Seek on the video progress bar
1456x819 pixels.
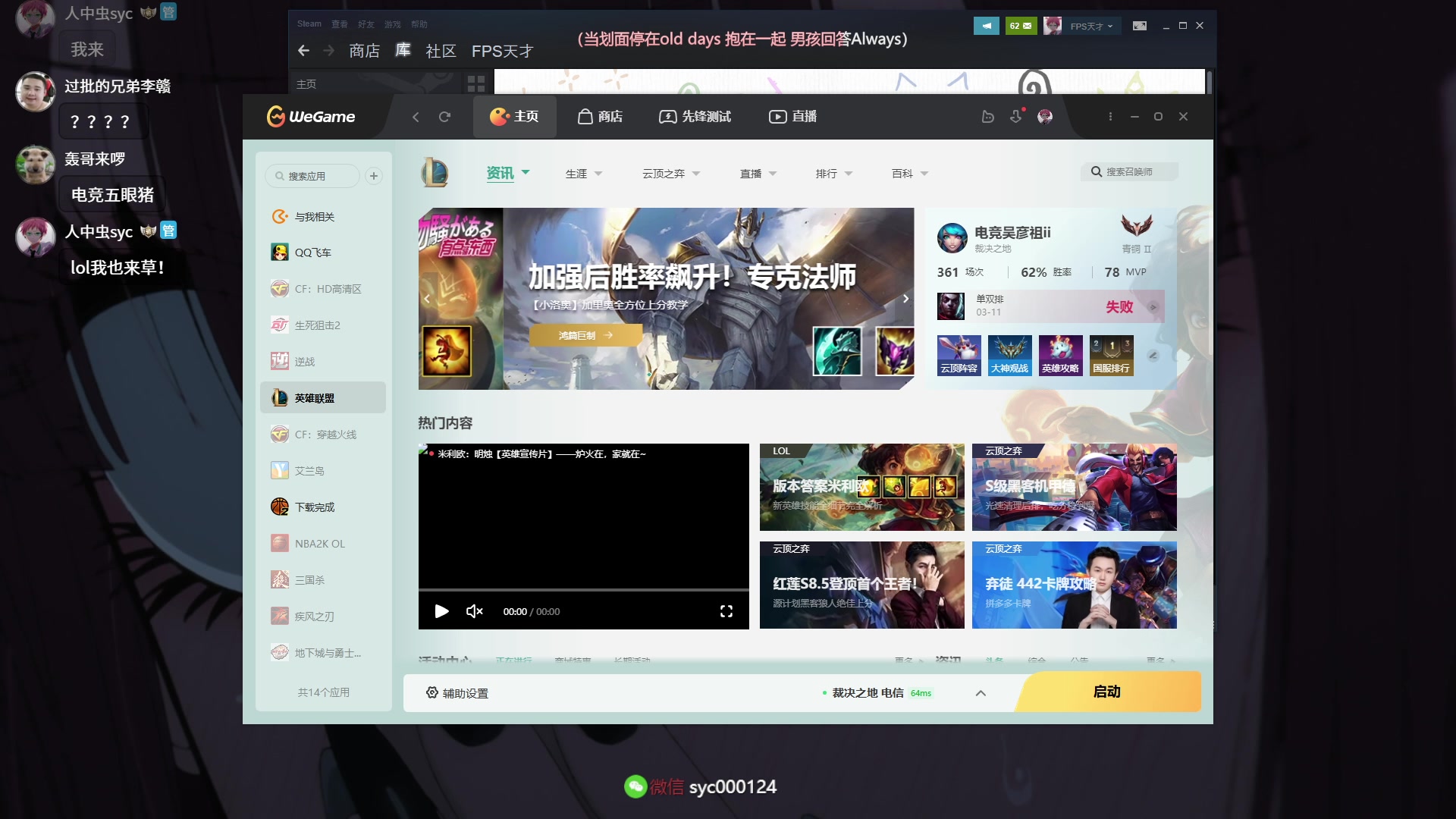pyautogui.click(x=584, y=590)
